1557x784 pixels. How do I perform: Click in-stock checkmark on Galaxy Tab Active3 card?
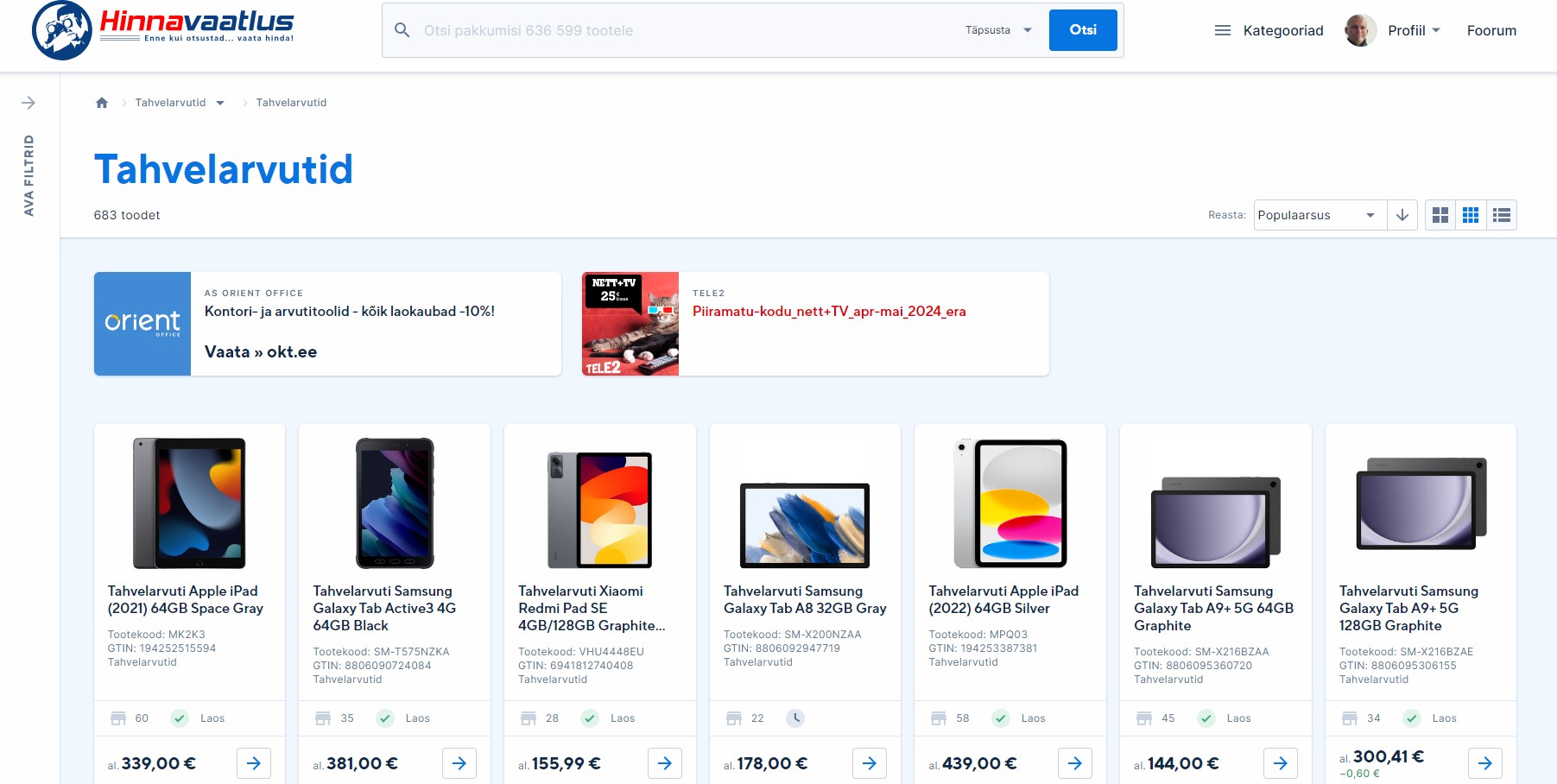tap(385, 718)
